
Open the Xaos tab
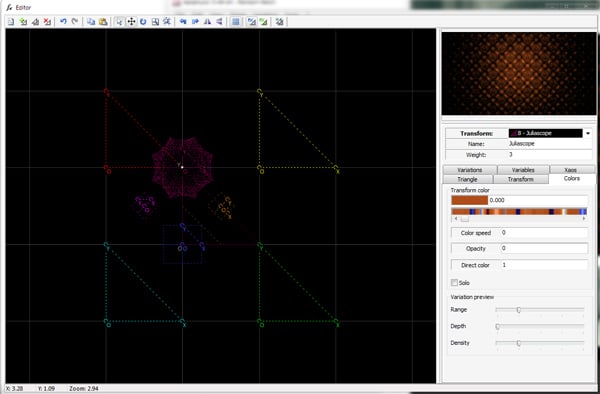(x=572, y=170)
